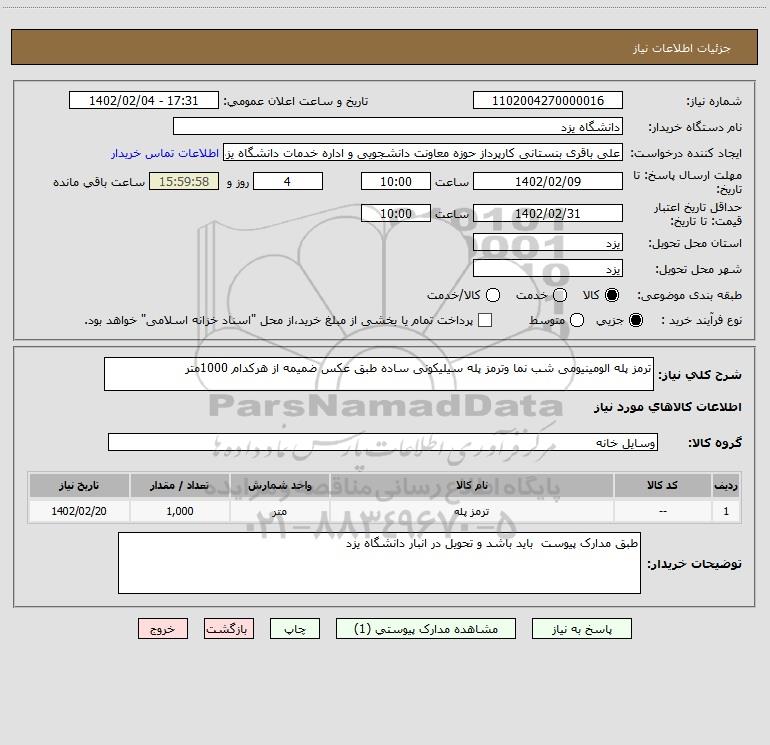Select the کالا radio button

point(611,295)
